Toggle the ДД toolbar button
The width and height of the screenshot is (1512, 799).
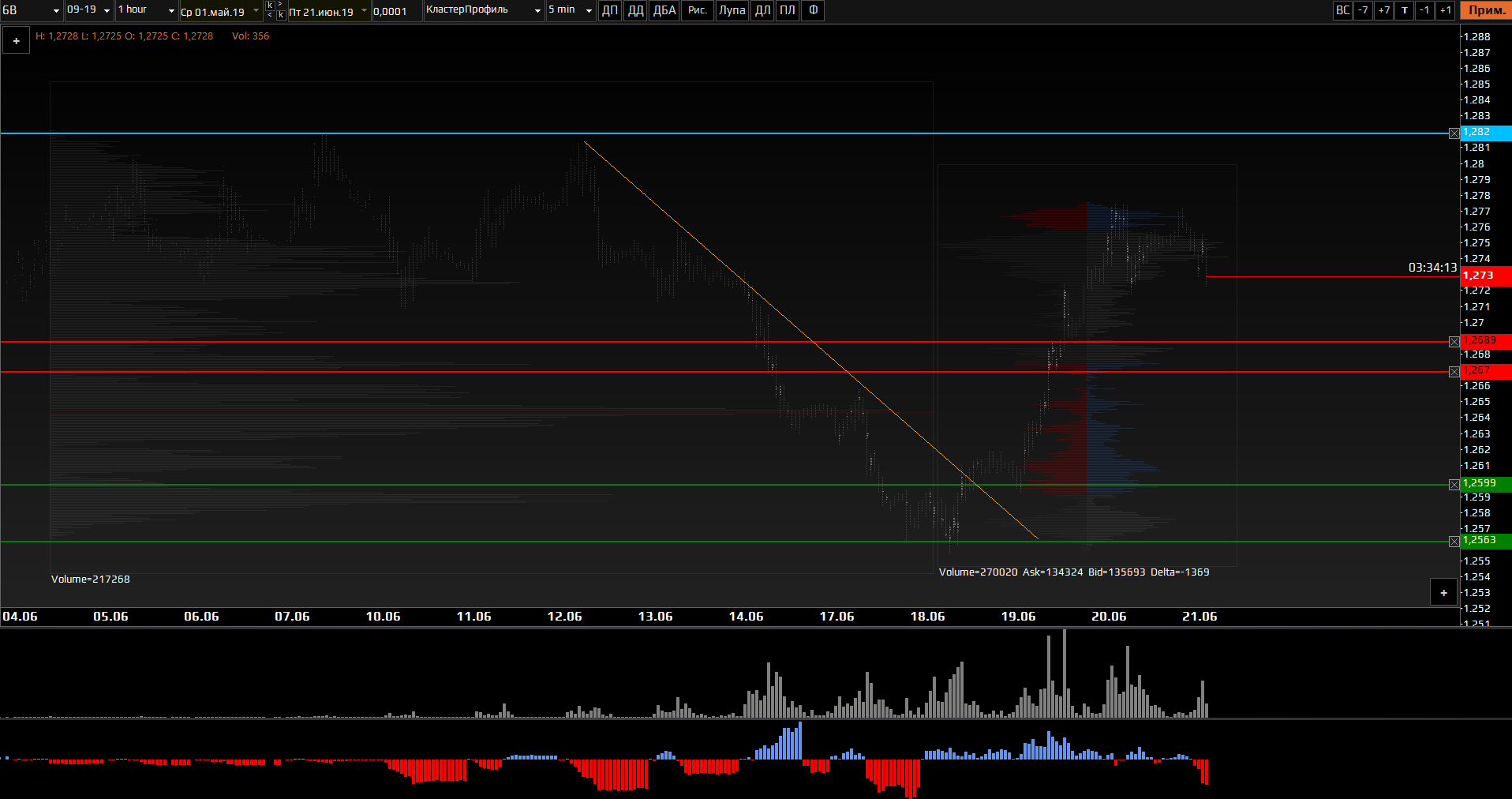tap(635, 10)
